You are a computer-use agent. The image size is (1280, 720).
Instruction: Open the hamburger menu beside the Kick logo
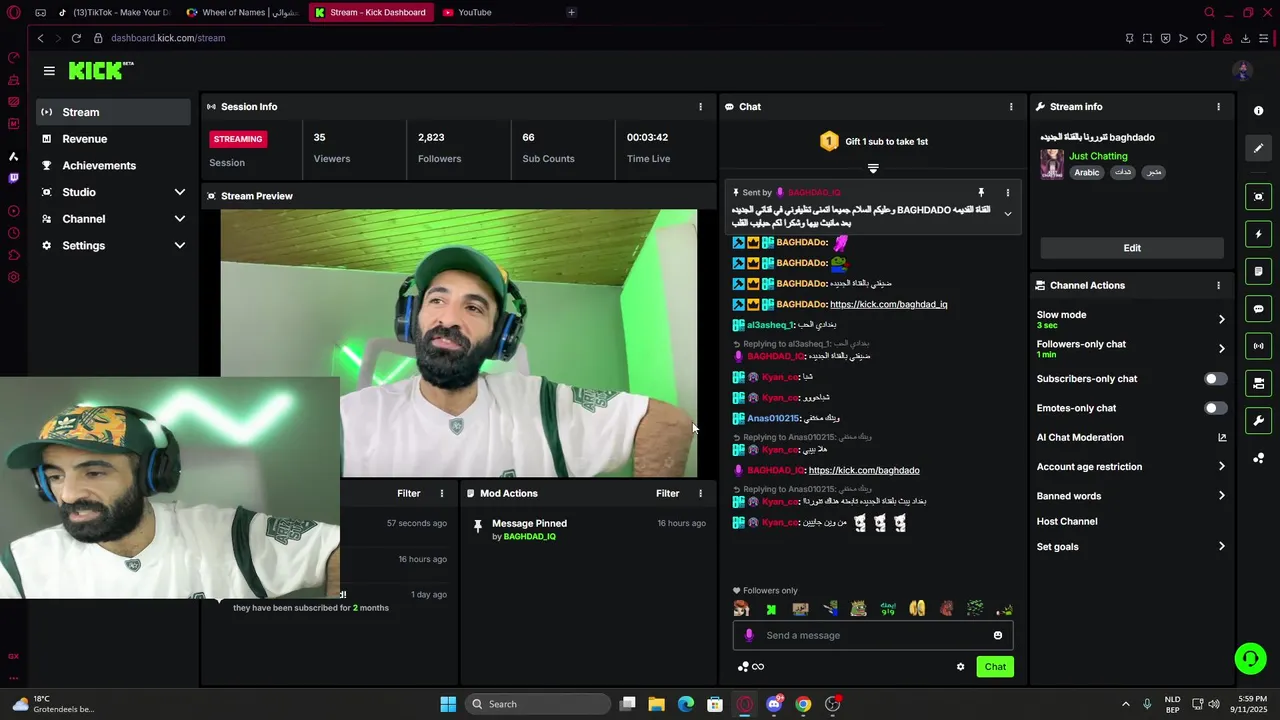(49, 70)
